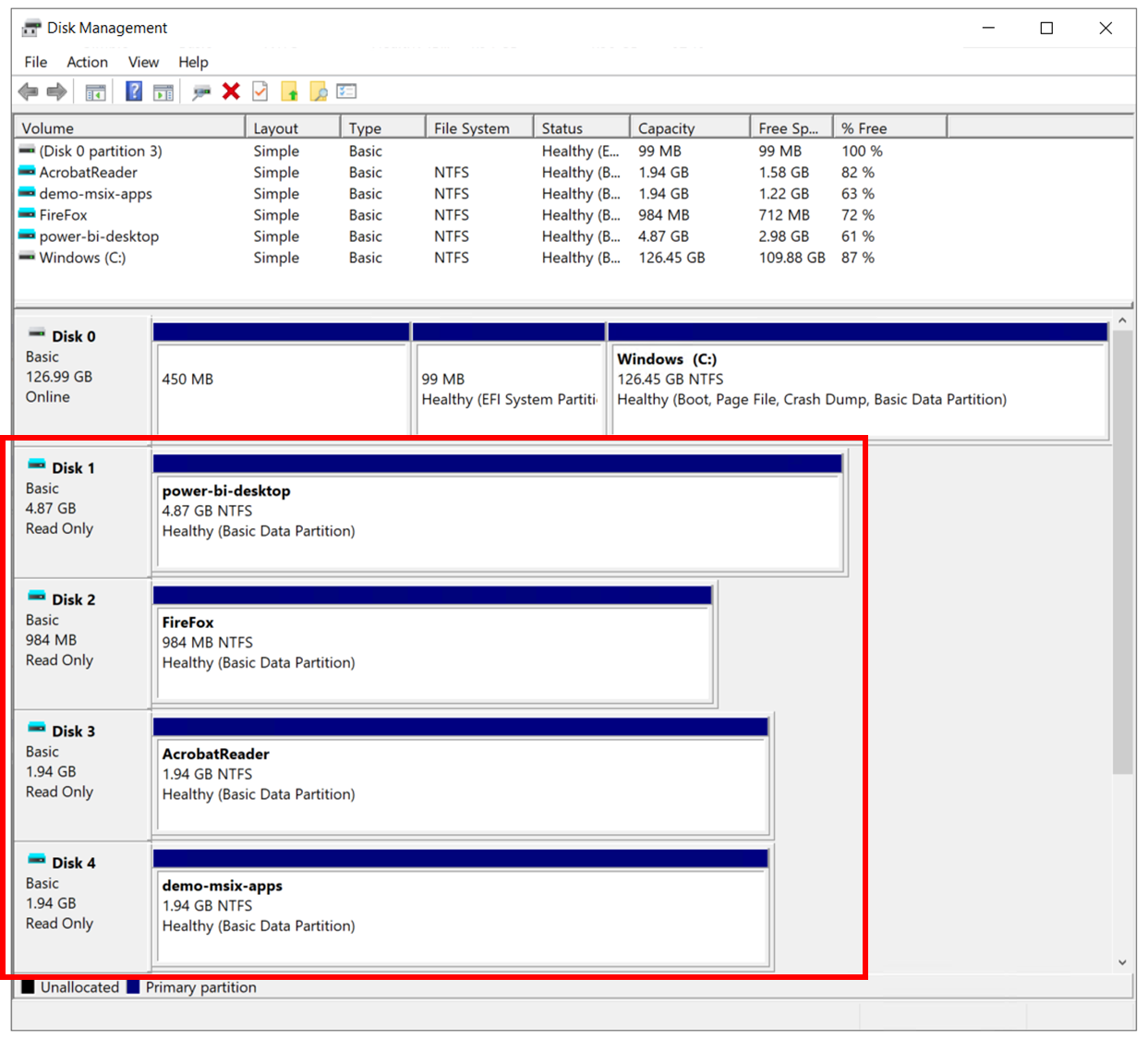Click the drive icon beside demo-msix-apps volume
Image resolution: width=1148 pixels, height=1039 pixels.
pos(27,192)
